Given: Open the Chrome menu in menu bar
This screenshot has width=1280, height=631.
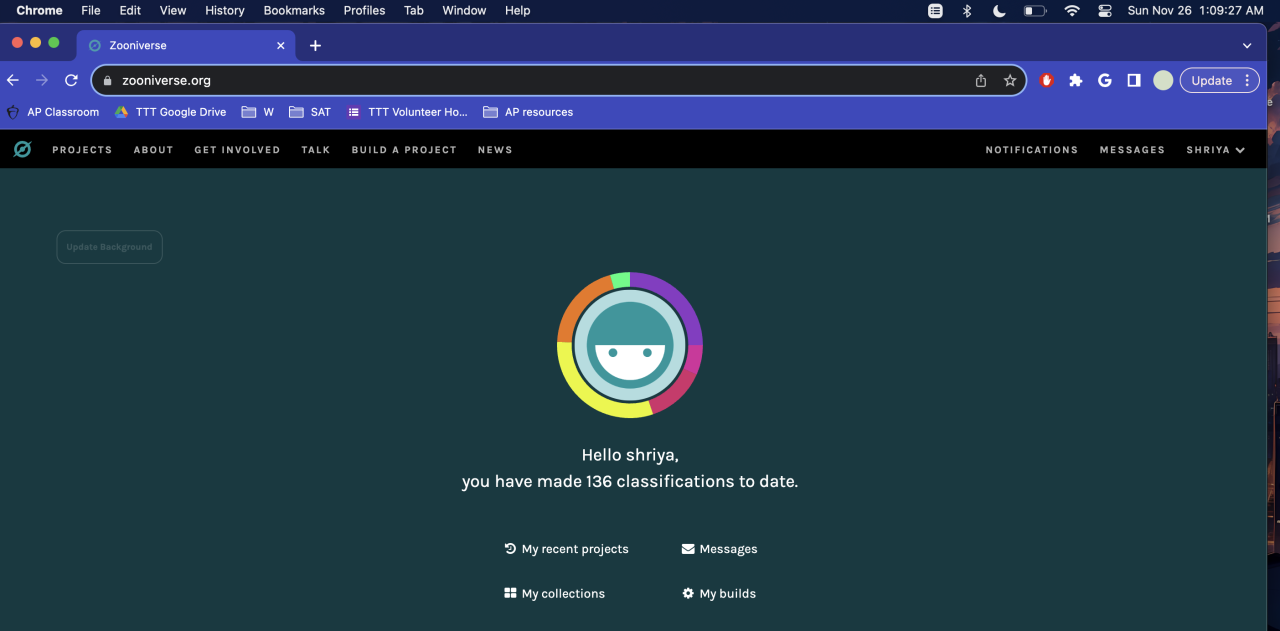Looking at the screenshot, I should pos(39,10).
